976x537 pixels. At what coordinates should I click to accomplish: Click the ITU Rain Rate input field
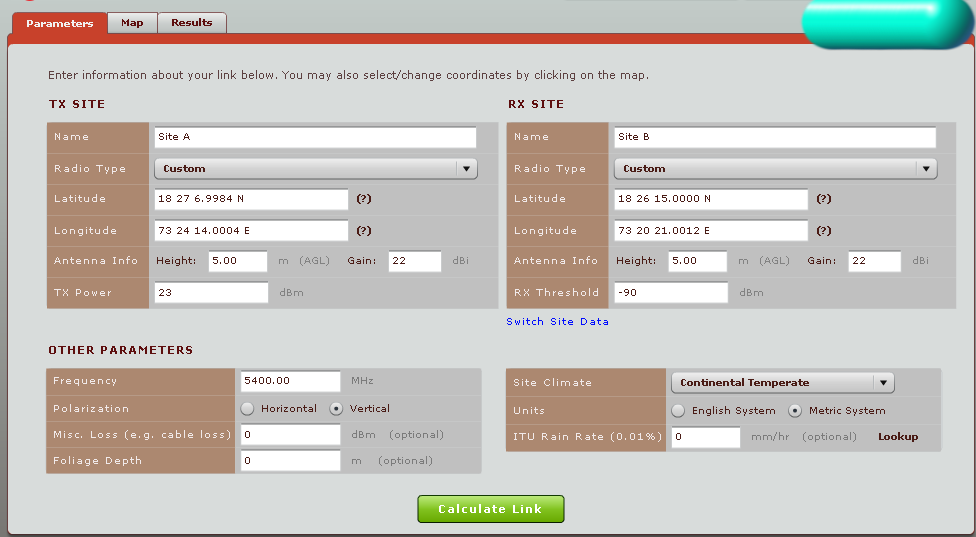(706, 437)
